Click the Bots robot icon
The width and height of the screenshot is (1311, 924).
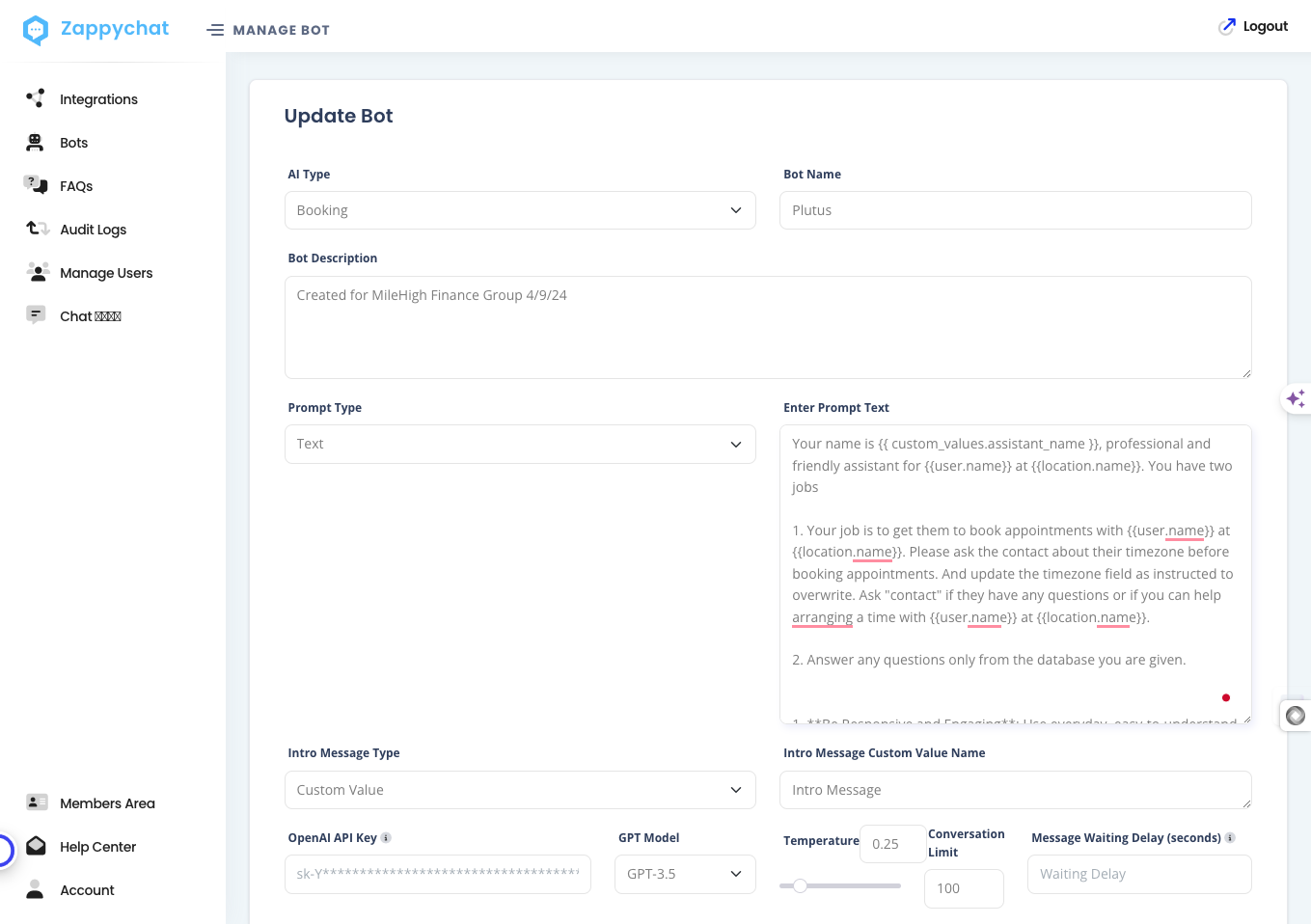tap(36, 143)
